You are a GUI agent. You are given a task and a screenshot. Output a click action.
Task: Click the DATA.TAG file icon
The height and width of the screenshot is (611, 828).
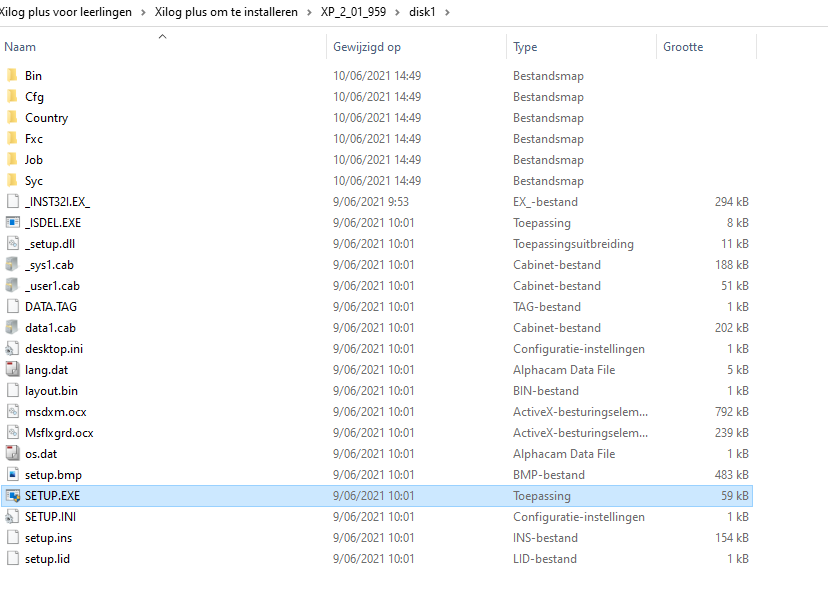point(13,307)
